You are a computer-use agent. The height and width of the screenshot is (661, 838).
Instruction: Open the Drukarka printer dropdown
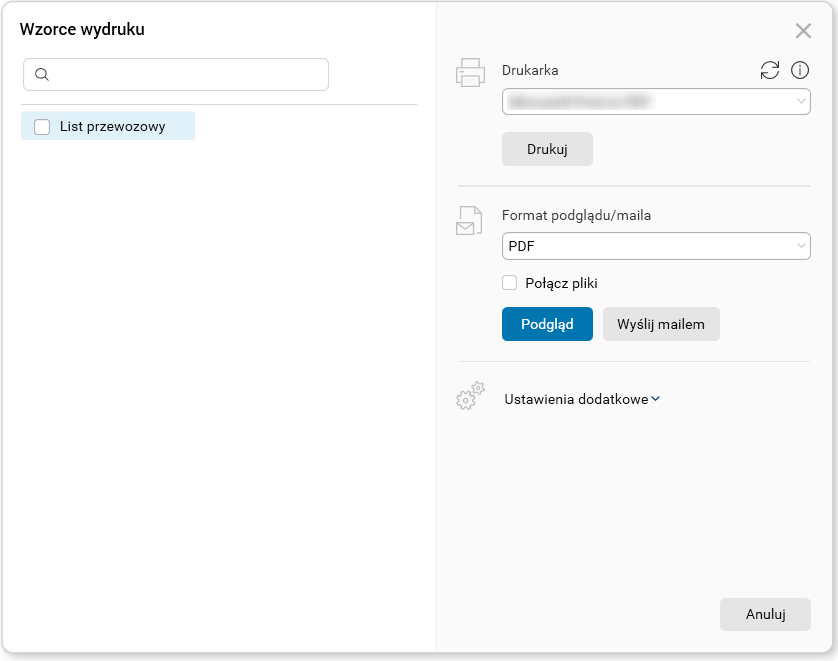[x=656, y=101]
